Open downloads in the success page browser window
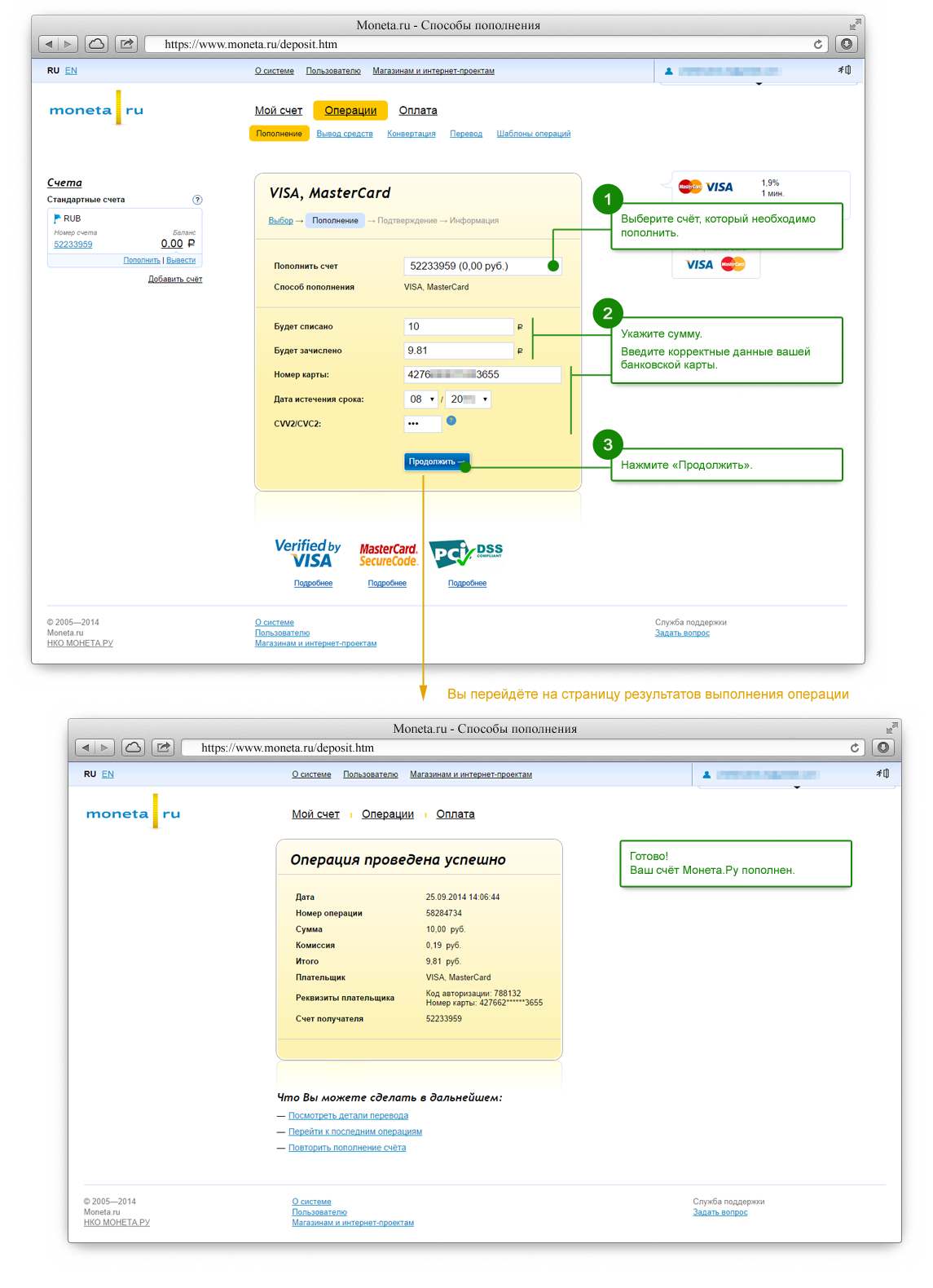933x1288 pixels. [883, 748]
